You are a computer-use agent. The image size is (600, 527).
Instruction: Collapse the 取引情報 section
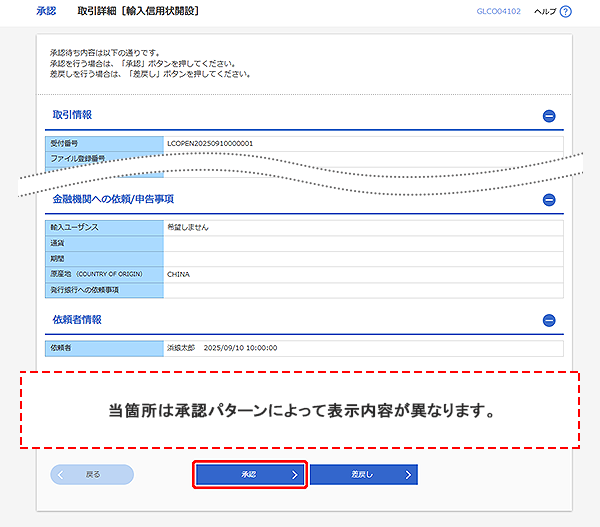549,116
